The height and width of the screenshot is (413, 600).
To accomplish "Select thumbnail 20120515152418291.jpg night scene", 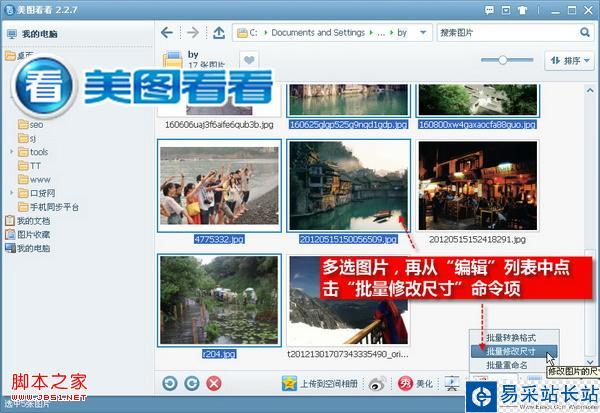I will (478, 186).
